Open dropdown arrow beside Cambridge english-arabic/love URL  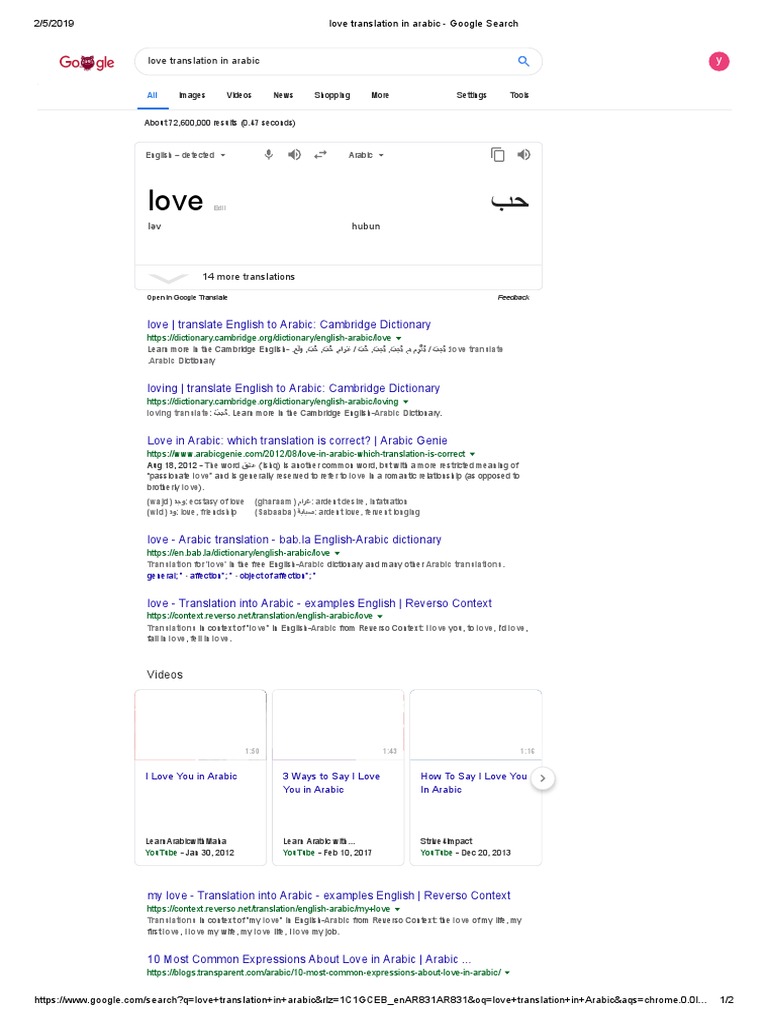click(x=398, y=338)
